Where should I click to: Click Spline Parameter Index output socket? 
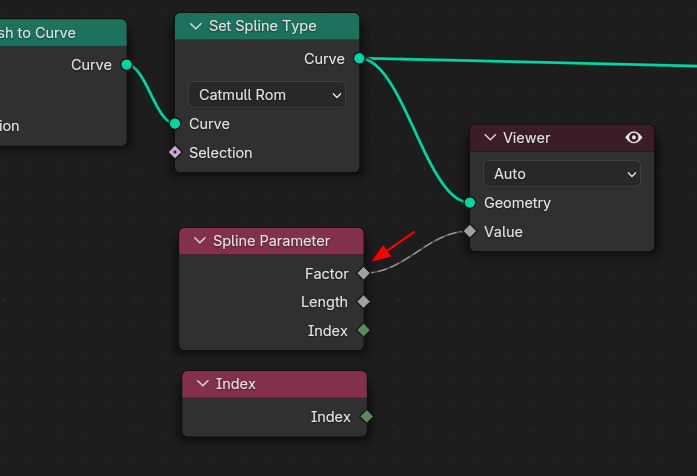364,330
